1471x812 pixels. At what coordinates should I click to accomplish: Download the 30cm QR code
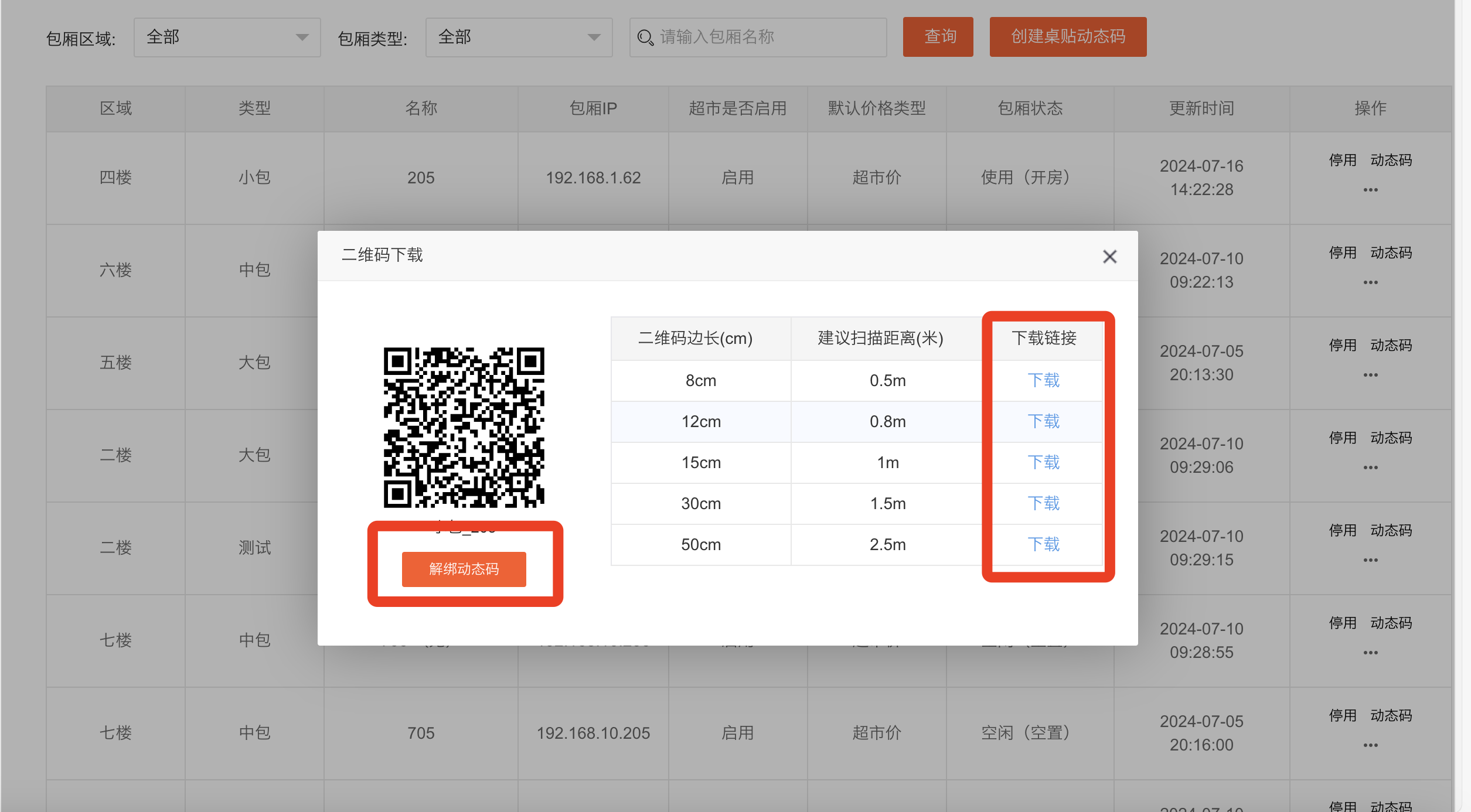pyautogui.click(x=1044, y=503)
